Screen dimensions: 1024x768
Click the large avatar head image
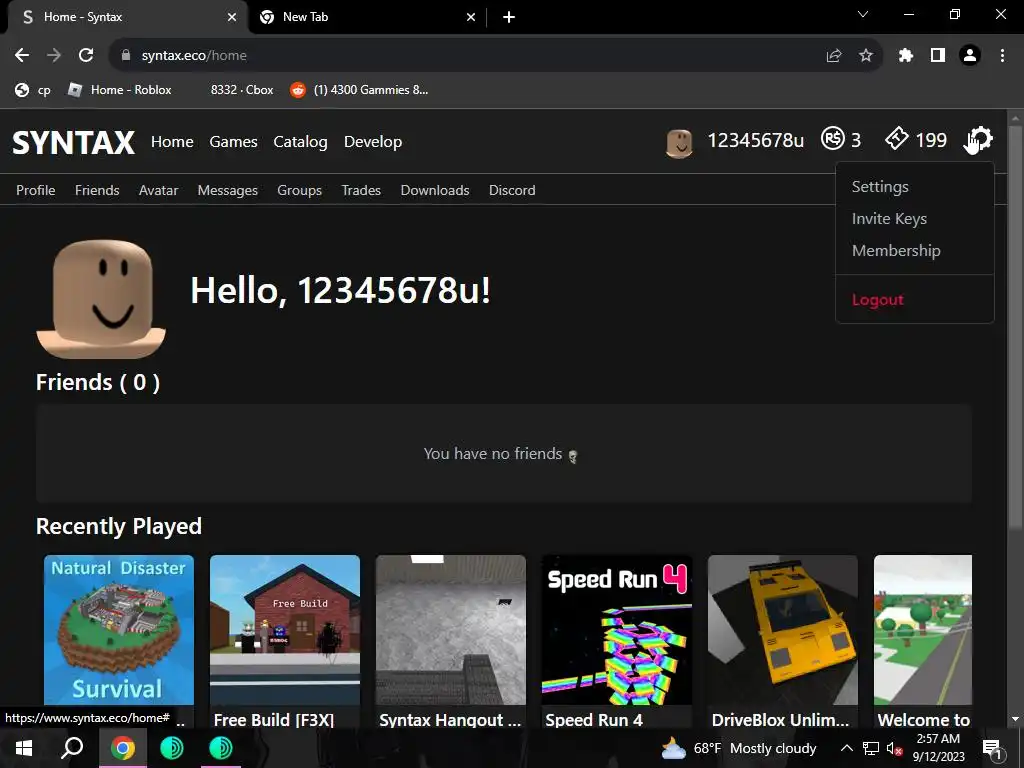tap(101, 299)
